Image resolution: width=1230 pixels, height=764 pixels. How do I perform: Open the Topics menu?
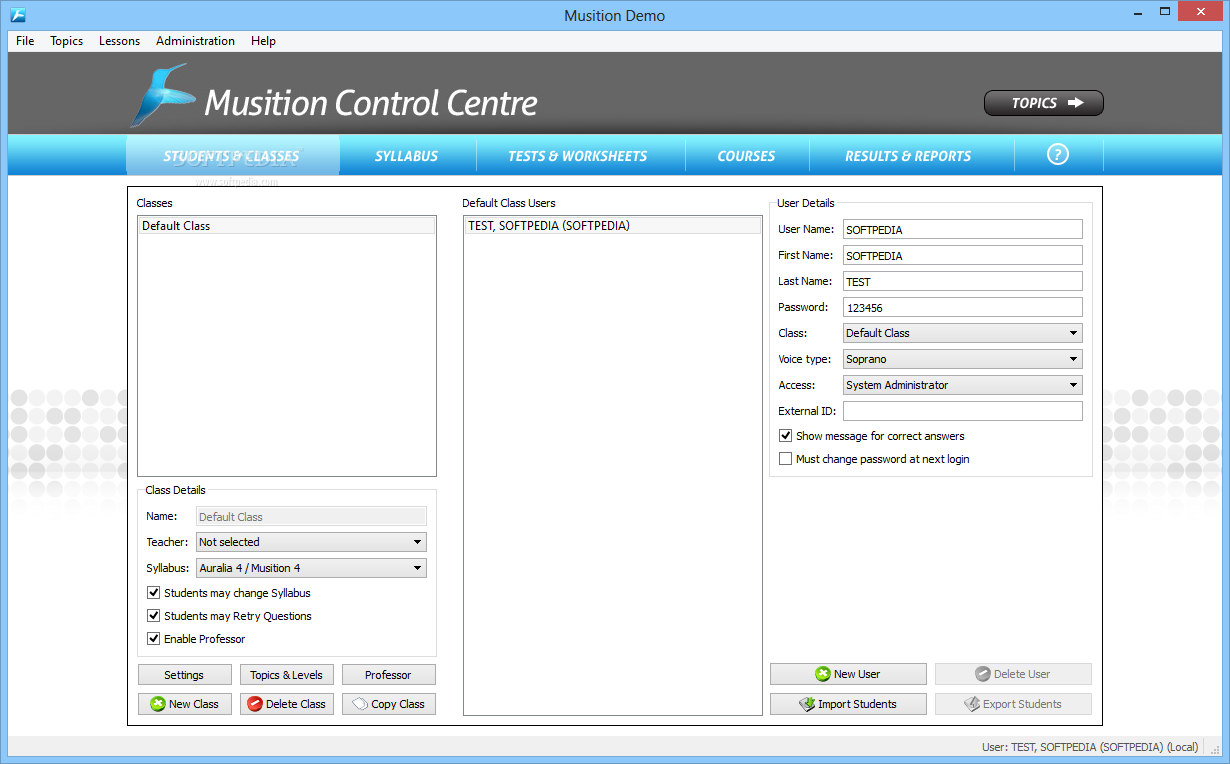pos(67,41)
